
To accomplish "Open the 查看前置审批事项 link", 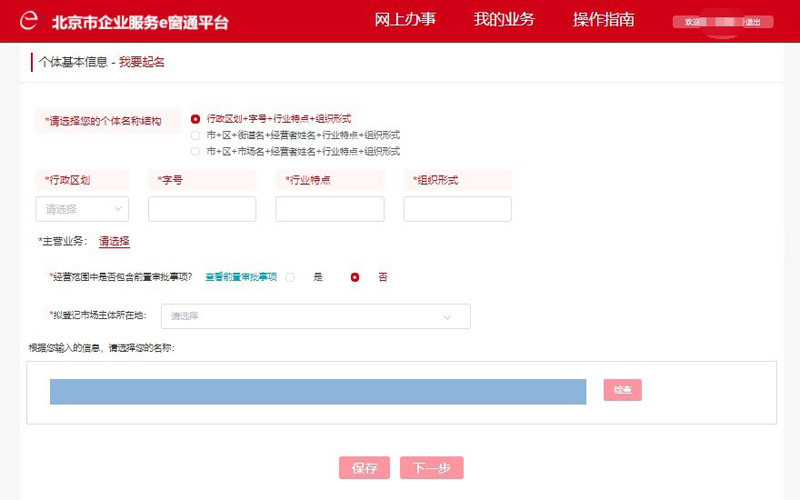I will pos(241,277).
